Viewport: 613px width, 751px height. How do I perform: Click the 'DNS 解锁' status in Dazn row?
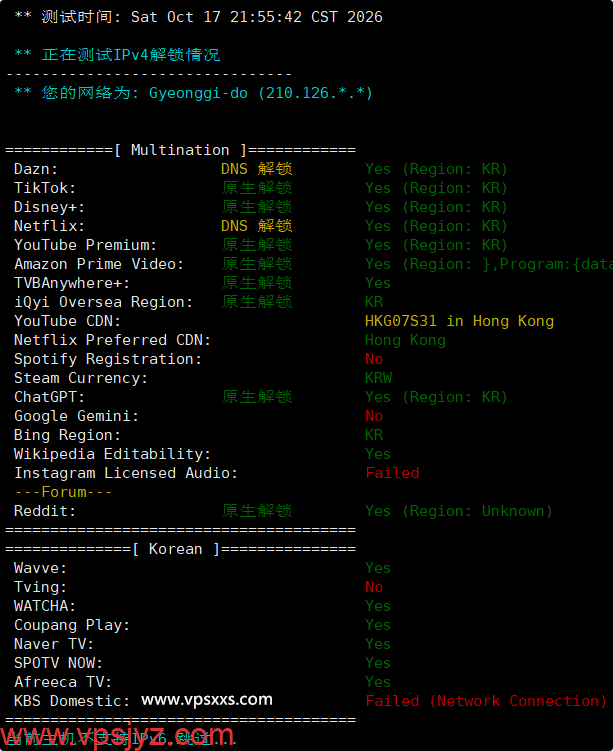pyautogui.click(x=257, y=169)
